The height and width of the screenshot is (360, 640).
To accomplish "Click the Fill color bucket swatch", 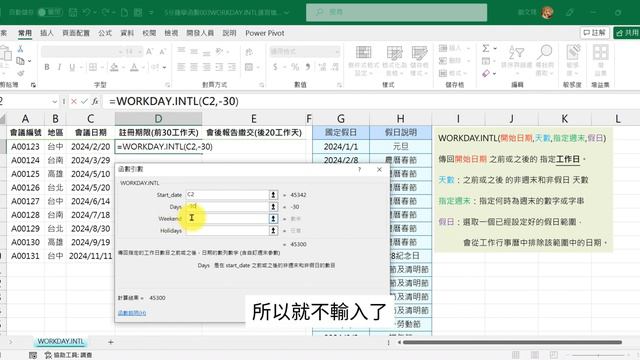I will (x=114, y=67).
